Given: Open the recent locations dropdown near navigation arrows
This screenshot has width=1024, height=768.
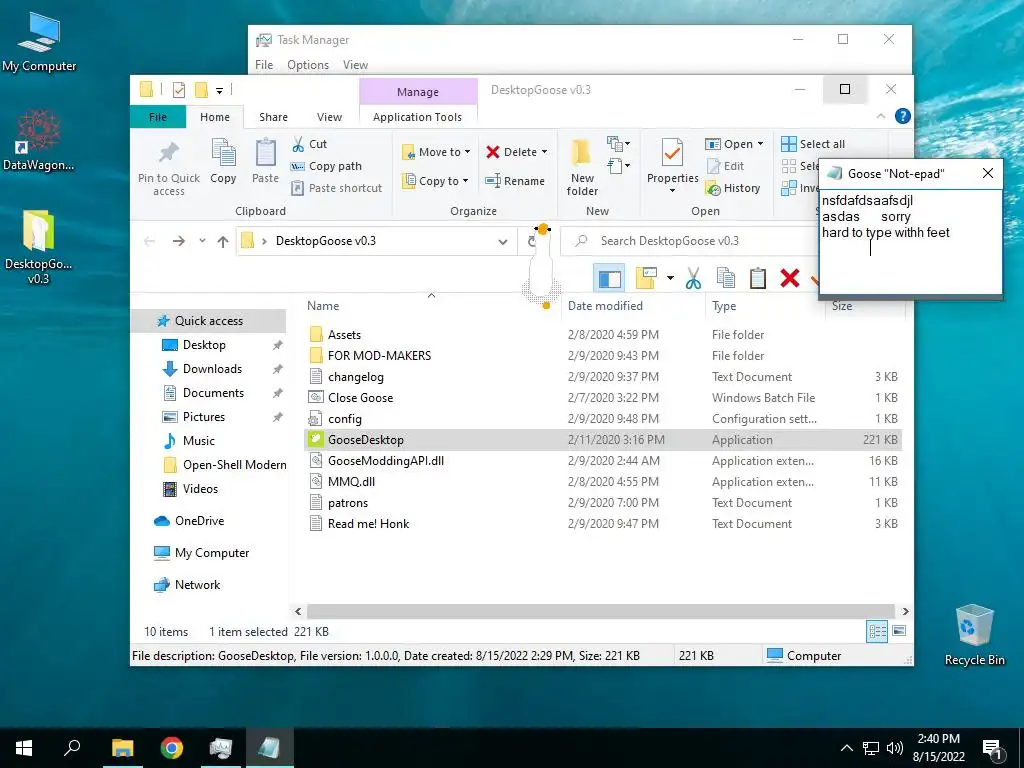Looking at the screenshot, I should pyautogui.click(x=202, y=241).
